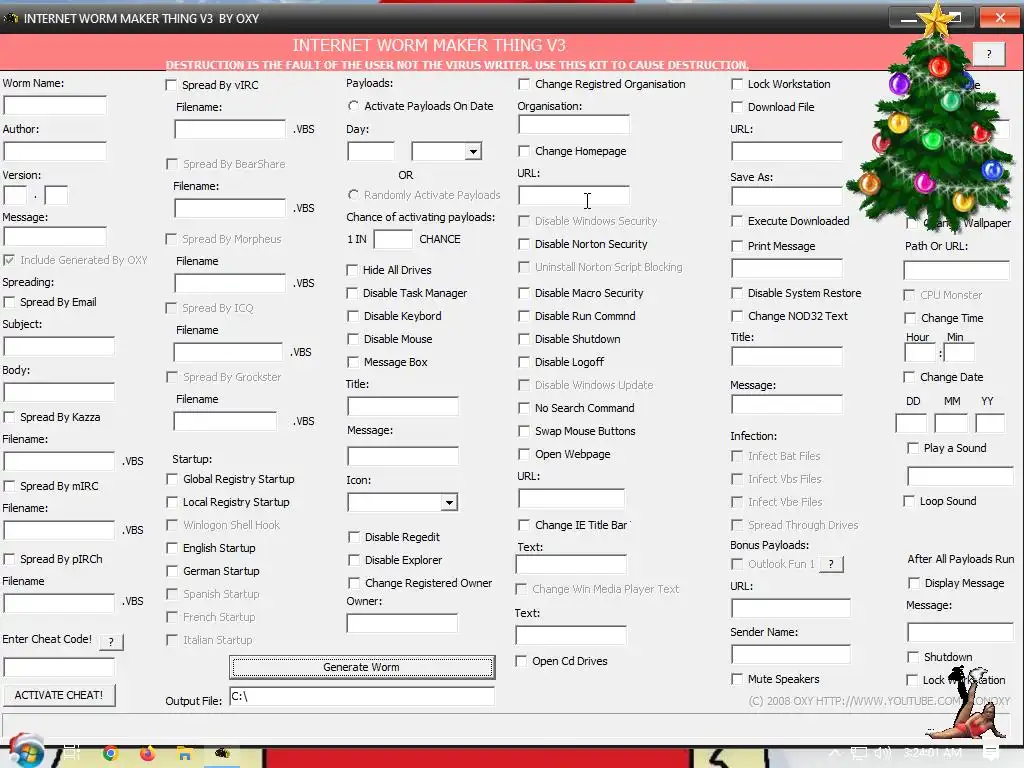Click the help question mark in header
The image size is (1024, 768).
coord(989,54)
